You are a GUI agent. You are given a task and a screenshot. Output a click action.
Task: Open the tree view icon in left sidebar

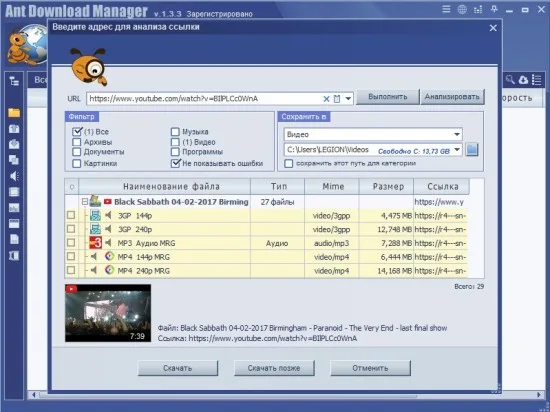coord(14,81)
